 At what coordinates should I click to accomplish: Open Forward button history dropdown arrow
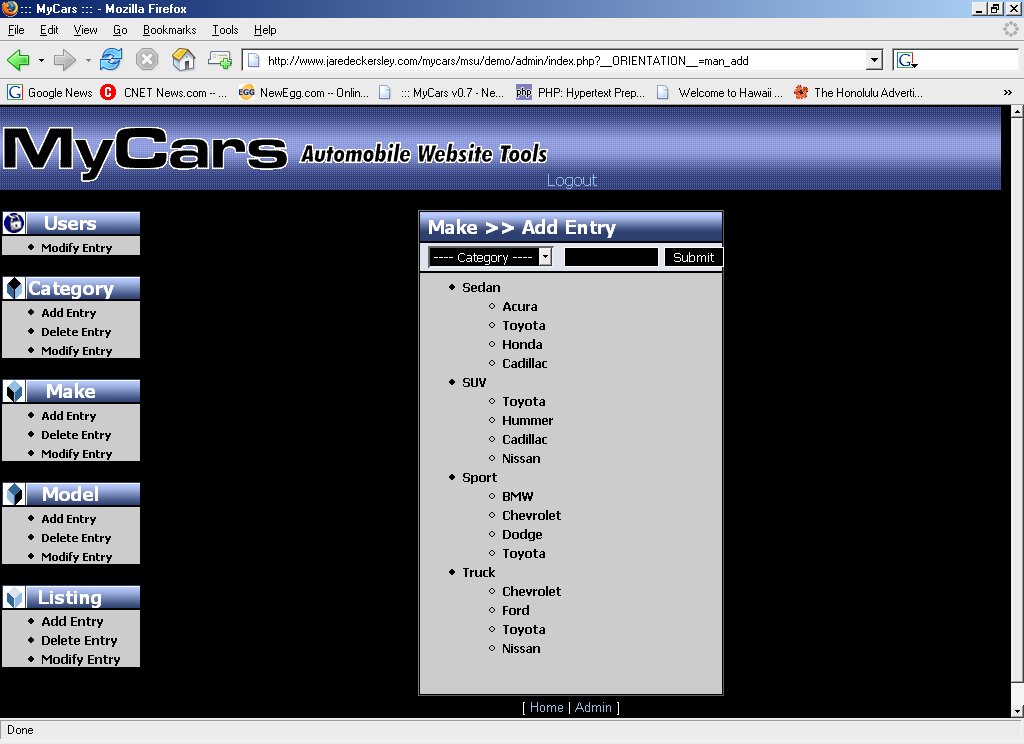pyautogui.click(x=88, y=60)
